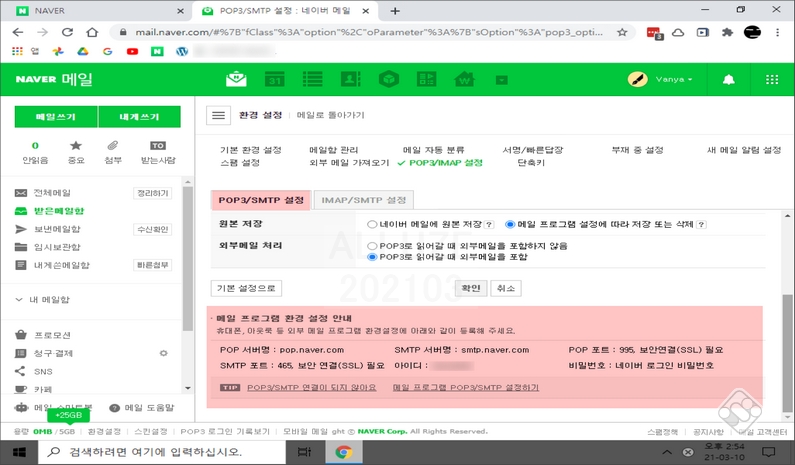The height and width of the screenshot is (465, 795).
Task: Open 단축키 menu
Action: [531, 163]
